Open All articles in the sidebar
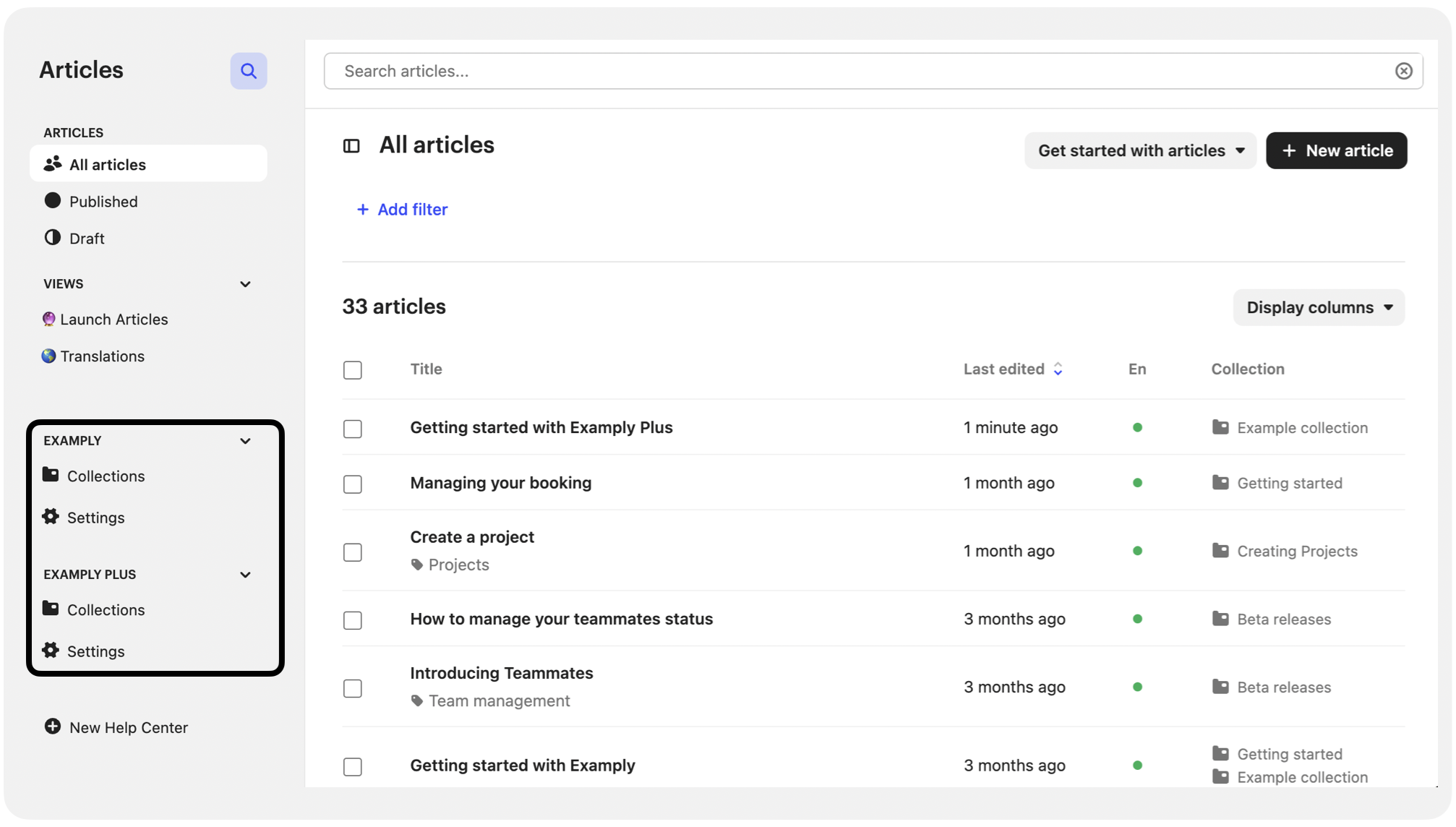This screenshot has width=1456, height=827. tap(148, 164)
